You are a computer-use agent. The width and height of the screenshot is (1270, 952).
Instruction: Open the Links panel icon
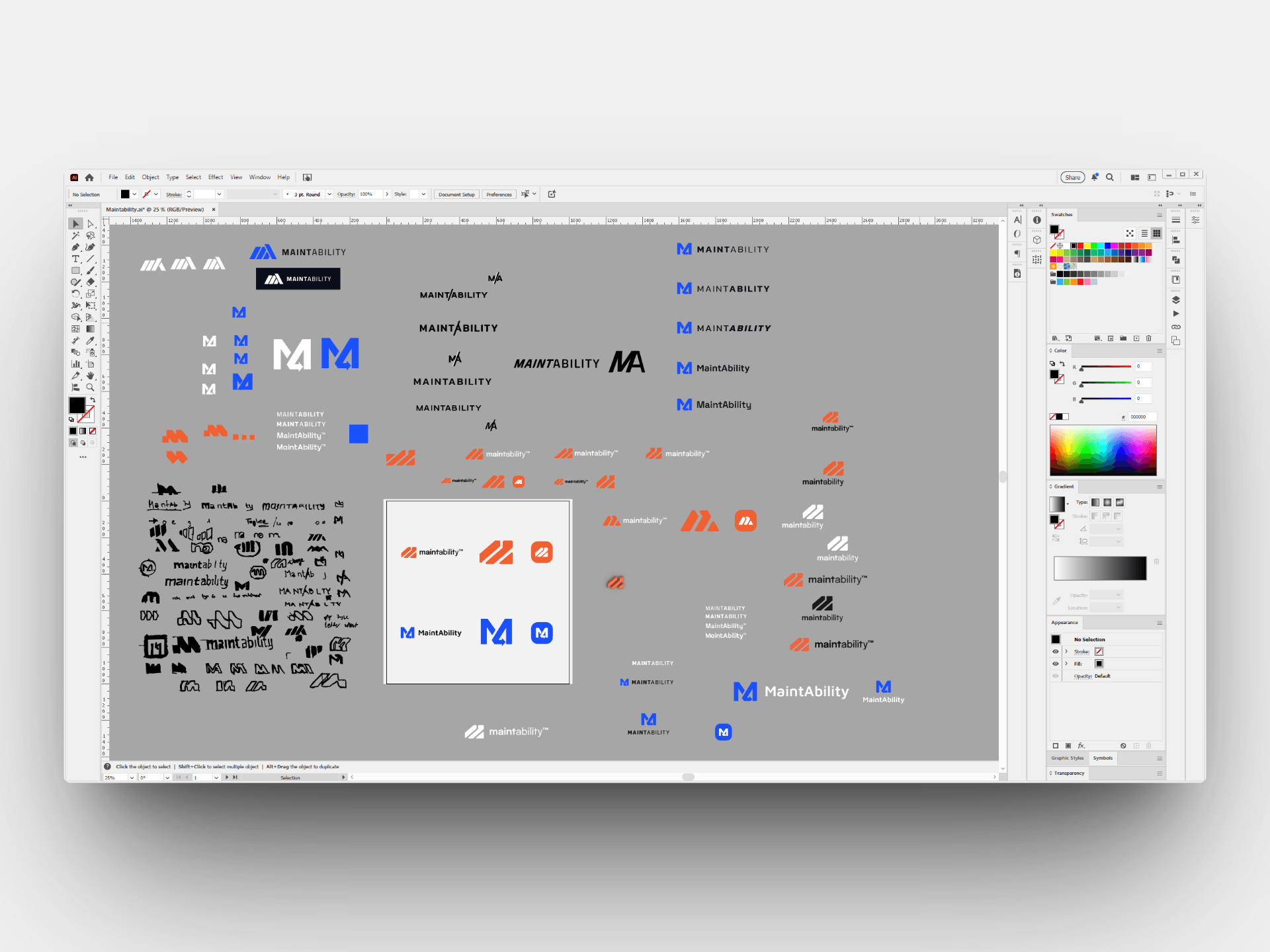1175,327
